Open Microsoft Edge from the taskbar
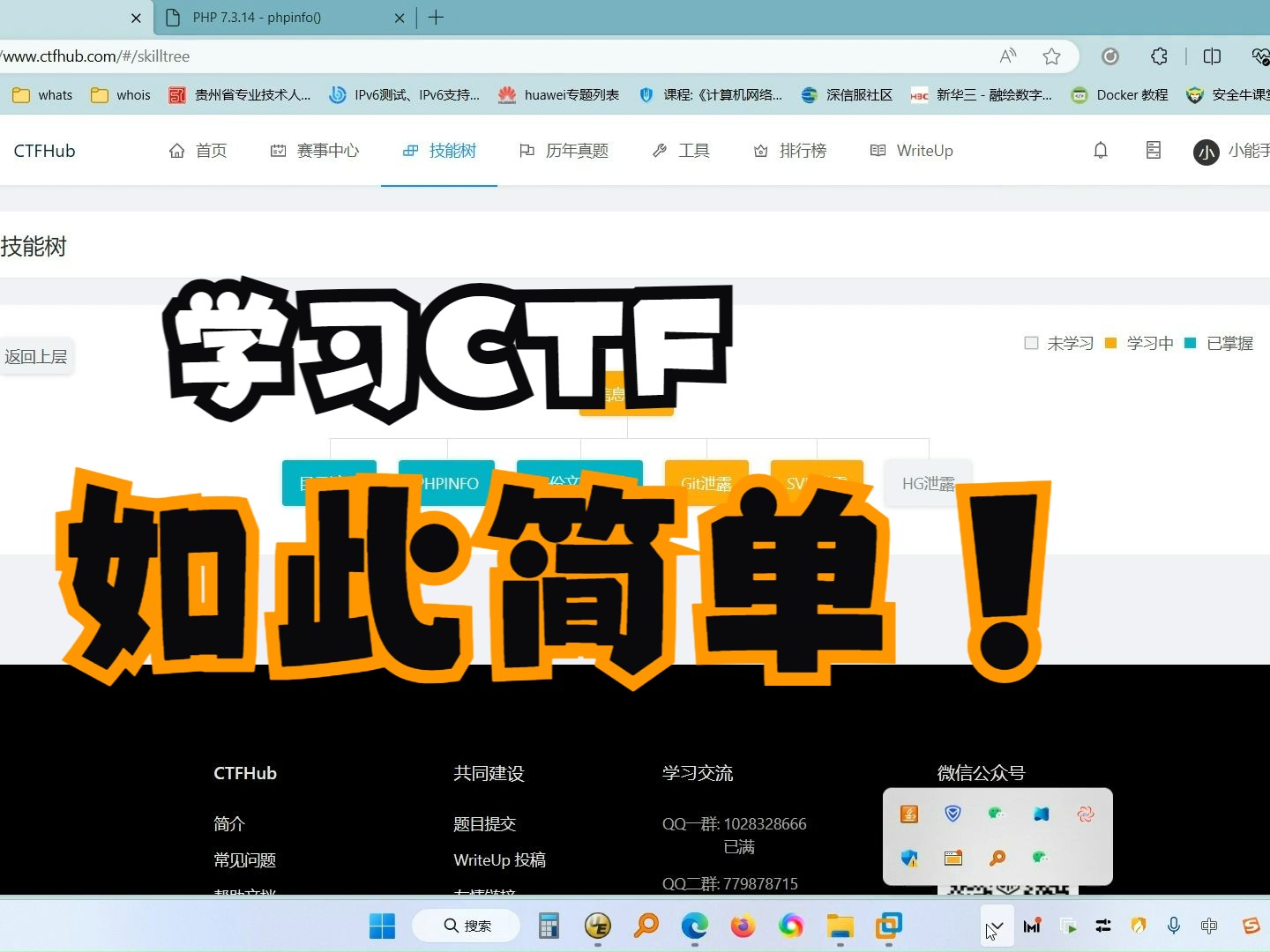 (695, 926)
